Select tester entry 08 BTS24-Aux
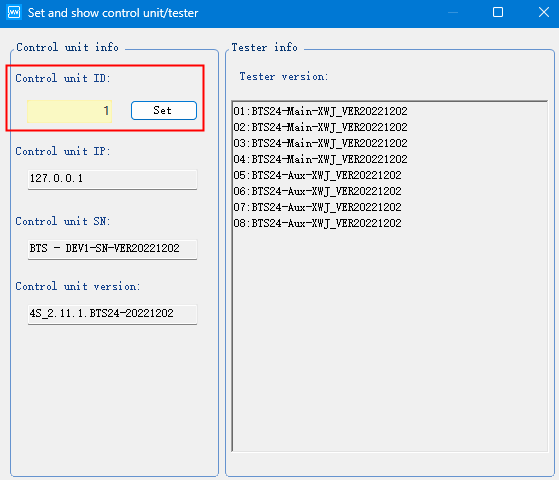 tap(317, 223)
